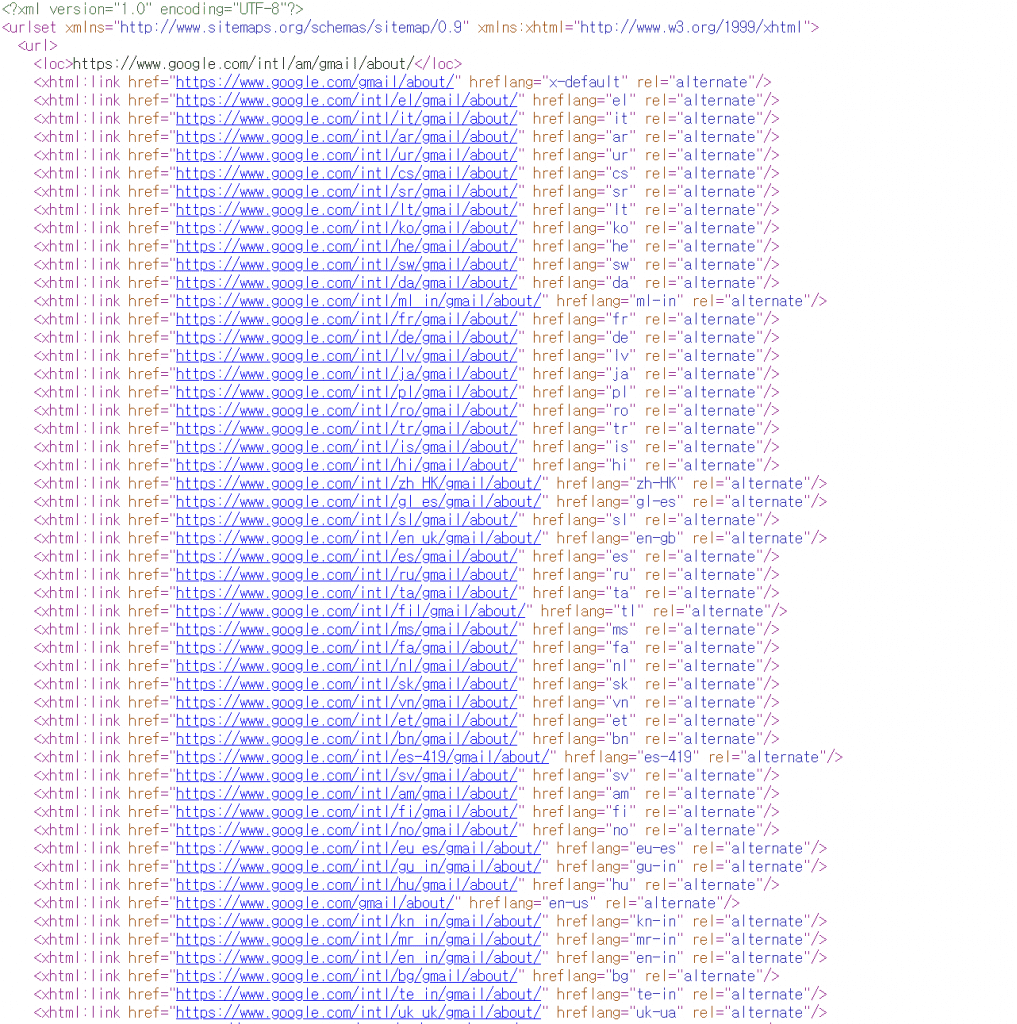Follow the intl/fa/gmail/about link
This screenshot has height=1024, width=1017.
pyautogui.click(x=346, y=648)
